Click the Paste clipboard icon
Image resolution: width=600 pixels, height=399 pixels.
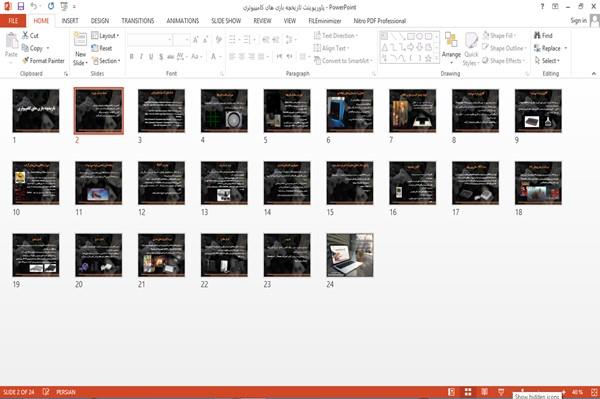pyautogui.click(x=11, y=41)
